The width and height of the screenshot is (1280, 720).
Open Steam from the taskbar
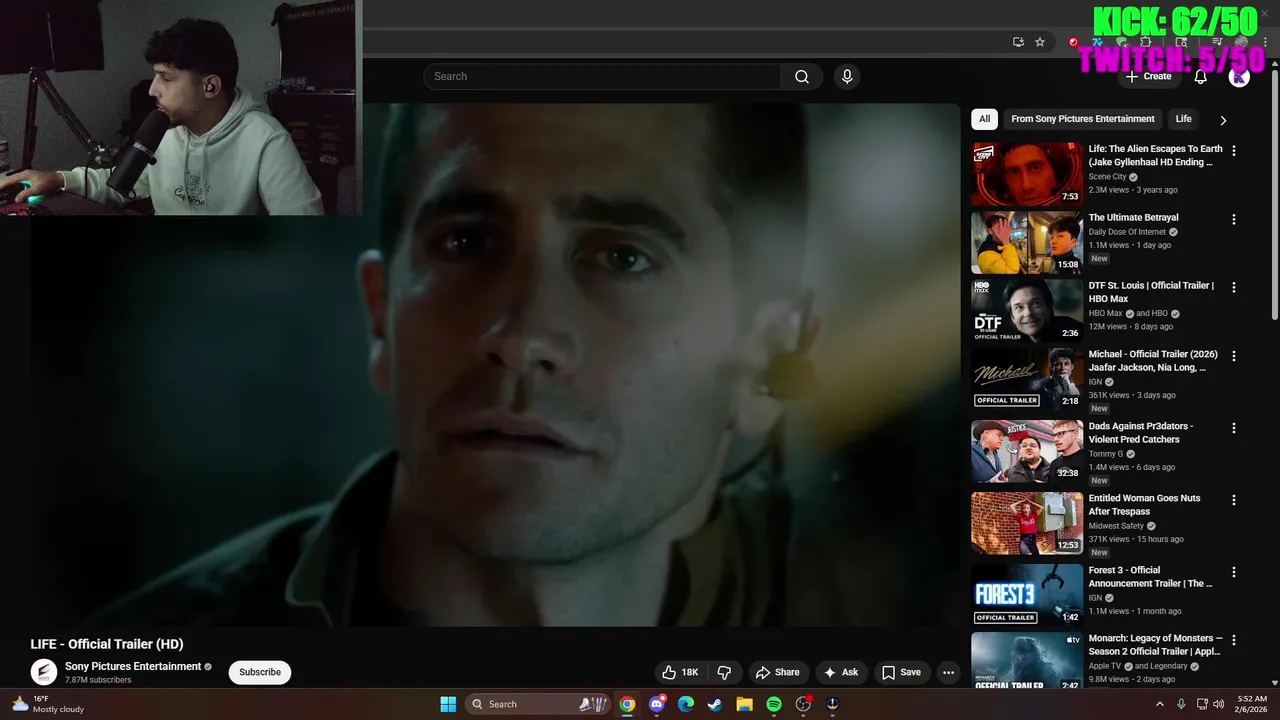[714, 704]
